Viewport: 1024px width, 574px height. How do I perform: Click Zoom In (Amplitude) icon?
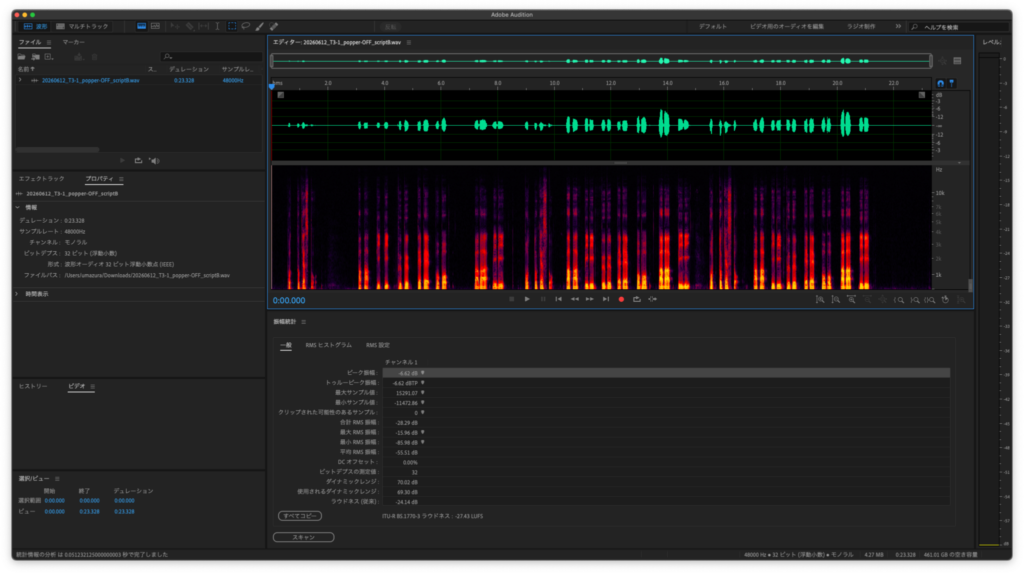[x=820, y=300]
